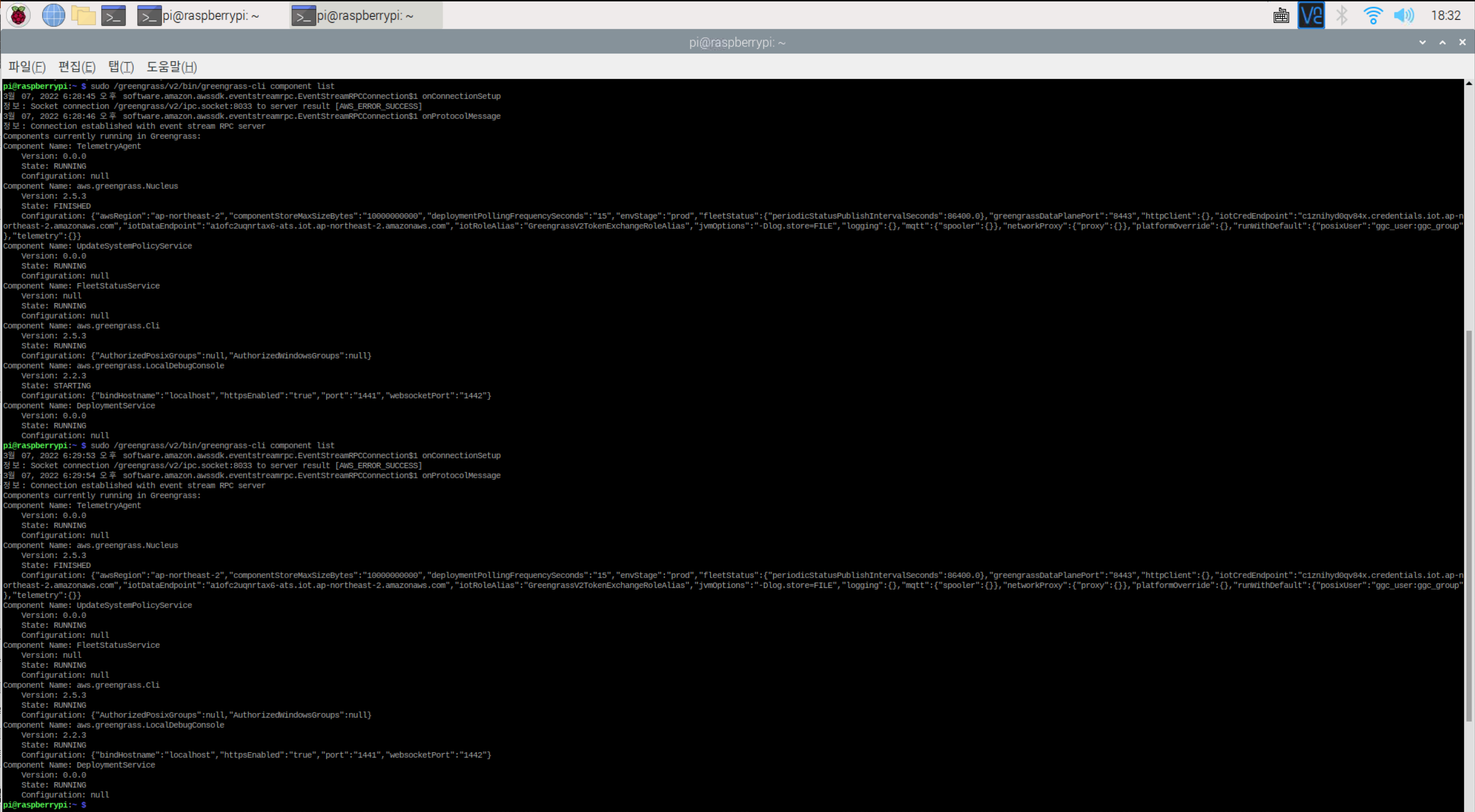Click first 'Component Name: UpdateSystemPolicyService' line
Screen dimensions: 1475x812
[97, 246]
